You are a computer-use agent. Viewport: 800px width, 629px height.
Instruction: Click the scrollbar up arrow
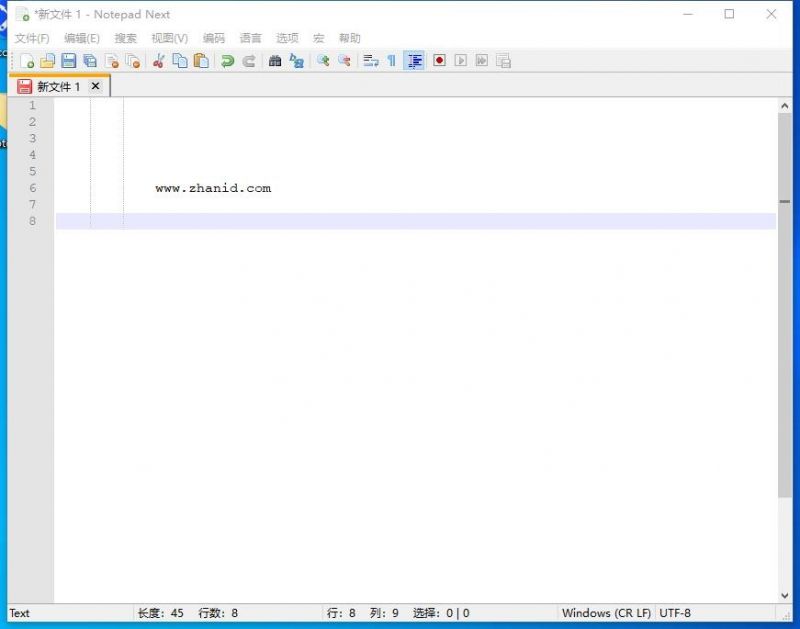tap(785, 106)
